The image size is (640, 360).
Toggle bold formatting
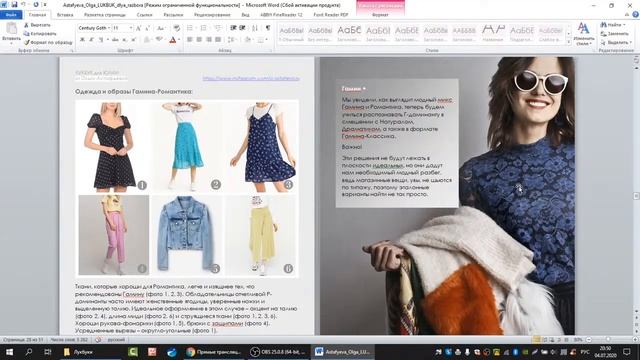click(82, 40)
